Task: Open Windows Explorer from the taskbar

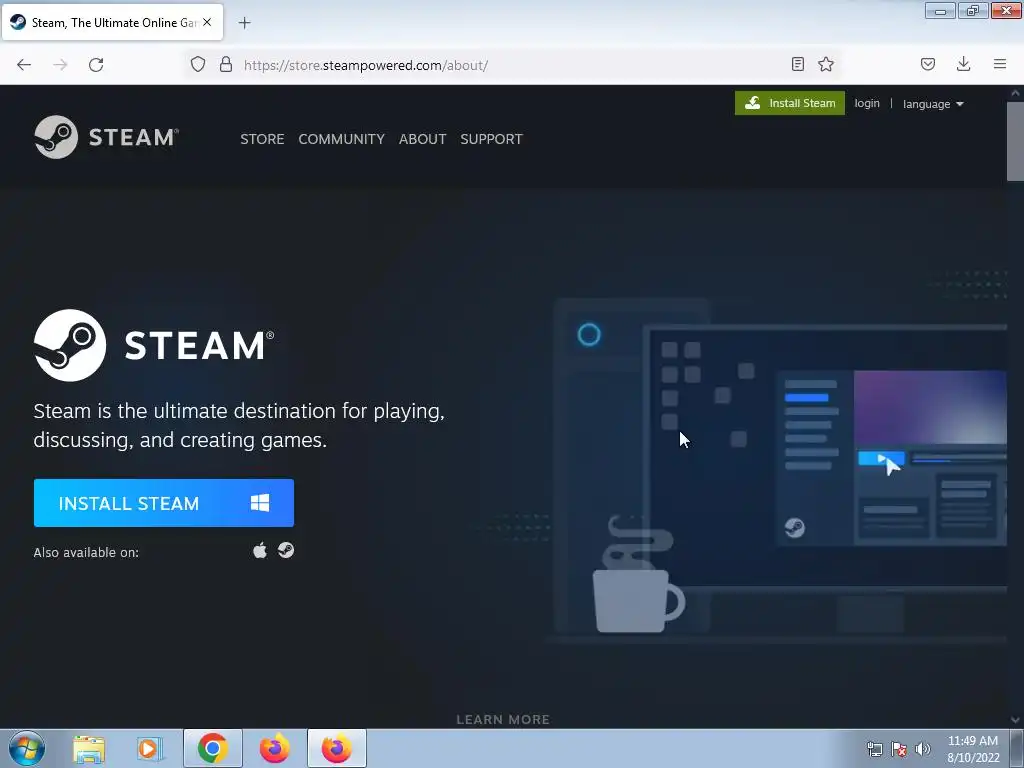Action: click(x=89, y=749)
